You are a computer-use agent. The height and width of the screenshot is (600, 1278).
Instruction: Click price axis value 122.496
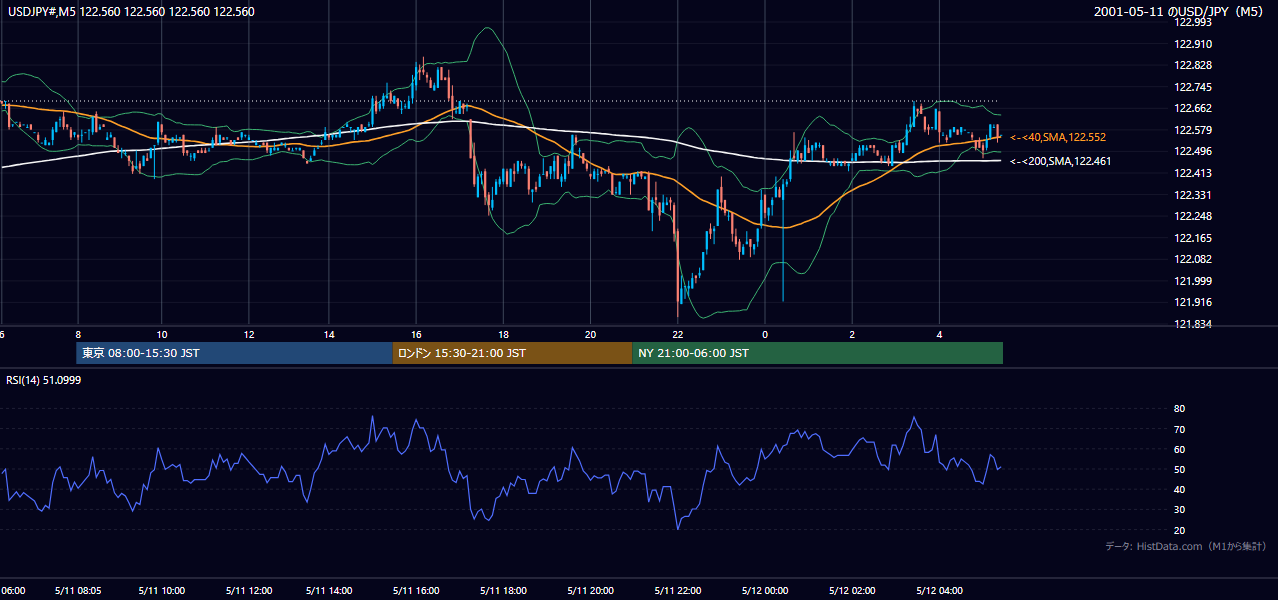1193,152
